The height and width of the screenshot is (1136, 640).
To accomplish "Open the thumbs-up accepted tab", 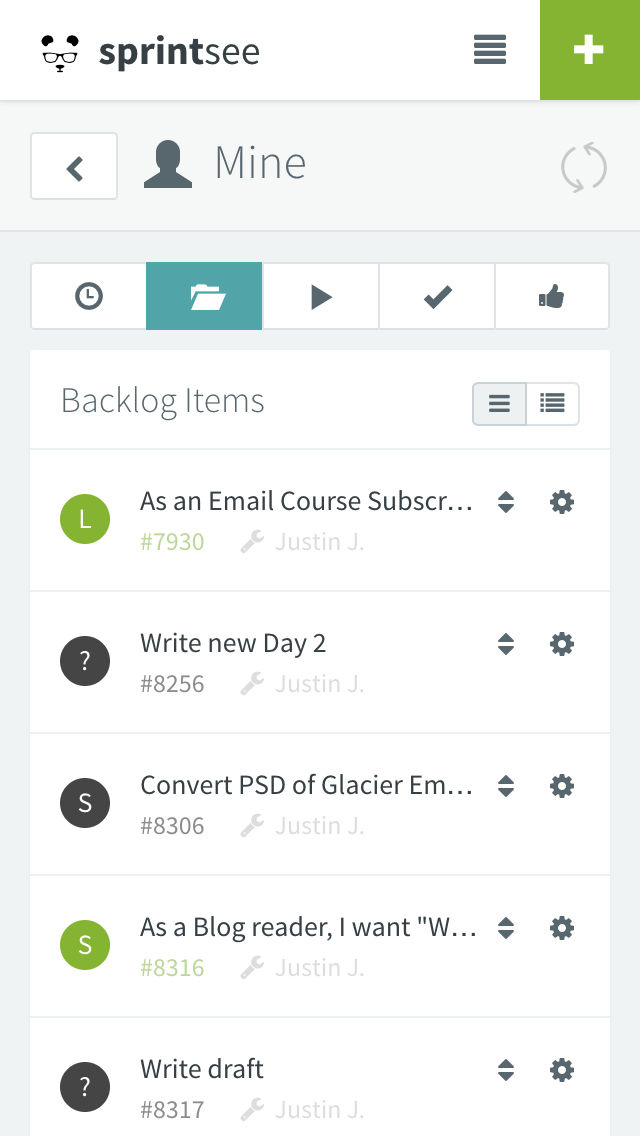I will 552,296.
